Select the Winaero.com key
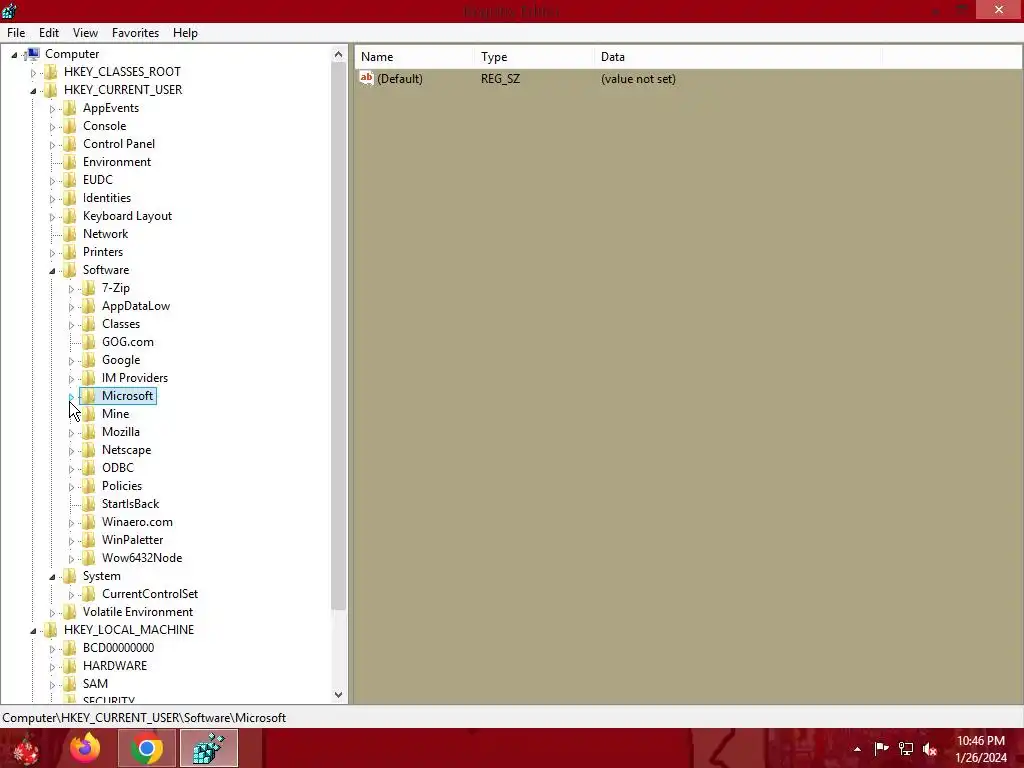Viewport: 1024px width, 768px height. (137, 522)
